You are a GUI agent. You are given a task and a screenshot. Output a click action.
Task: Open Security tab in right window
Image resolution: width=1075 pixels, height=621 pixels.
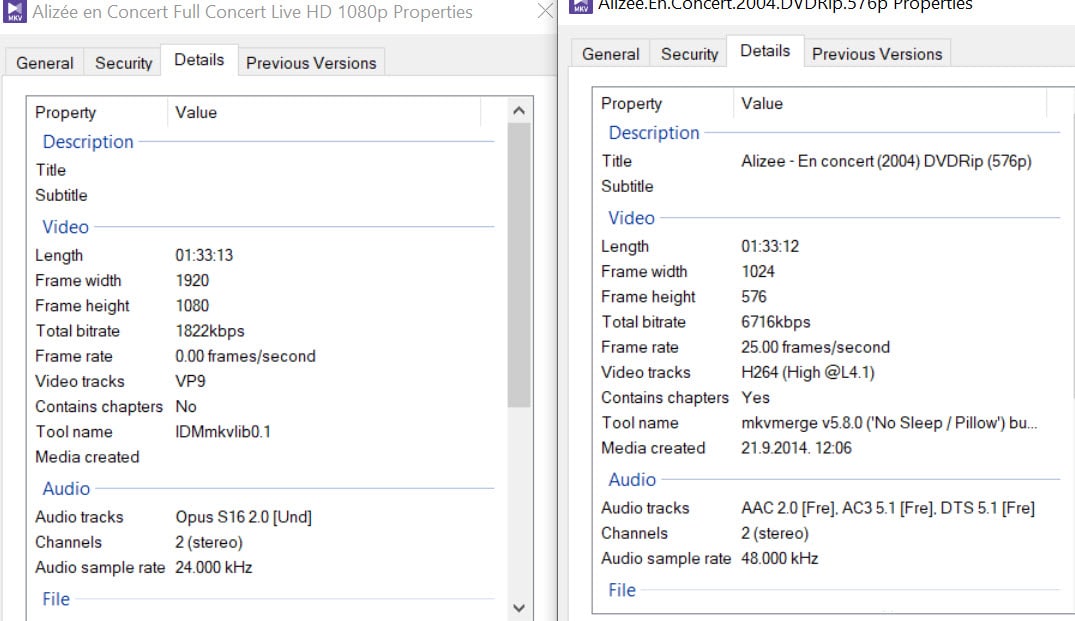(689, 54)
